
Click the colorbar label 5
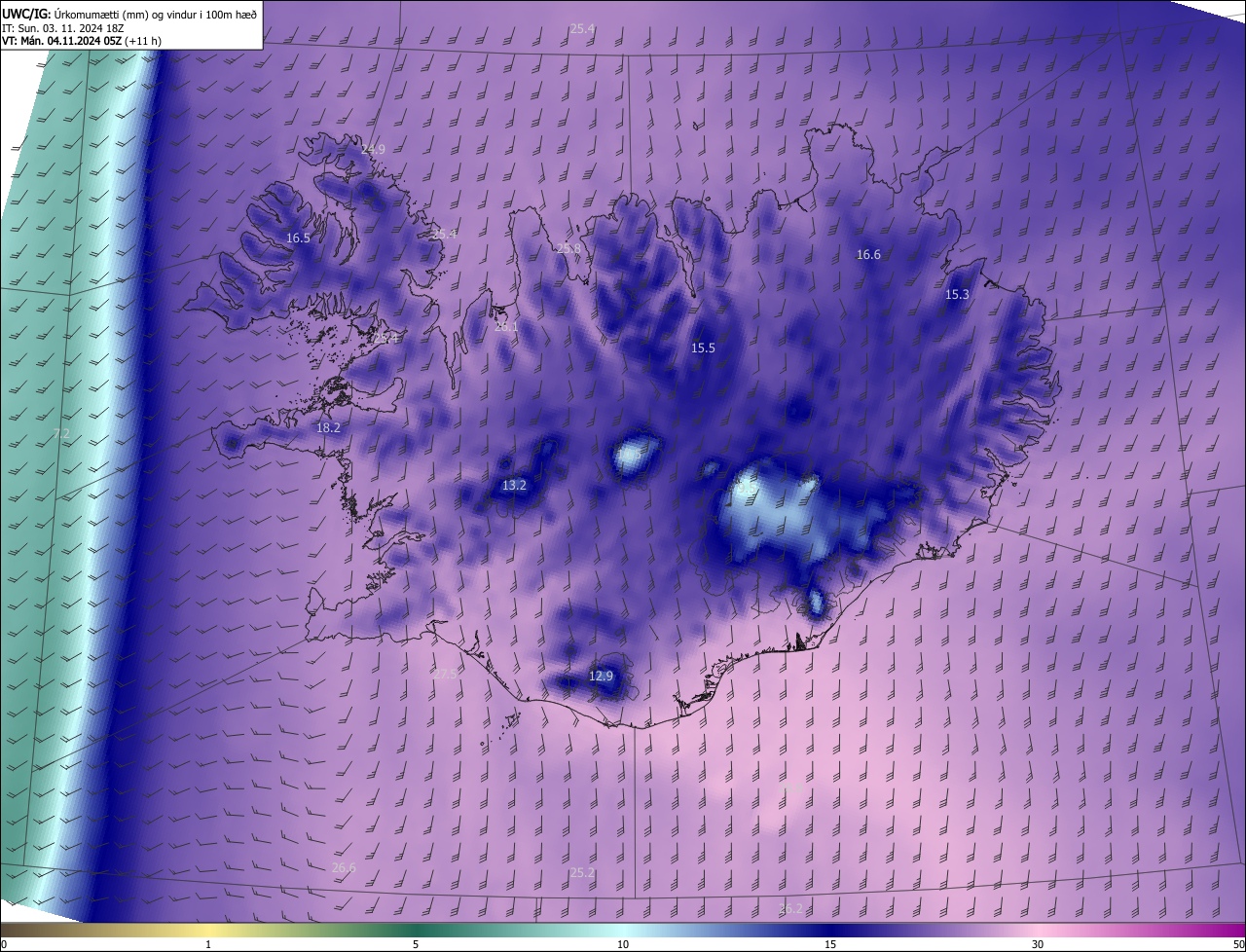pos(416,945)
